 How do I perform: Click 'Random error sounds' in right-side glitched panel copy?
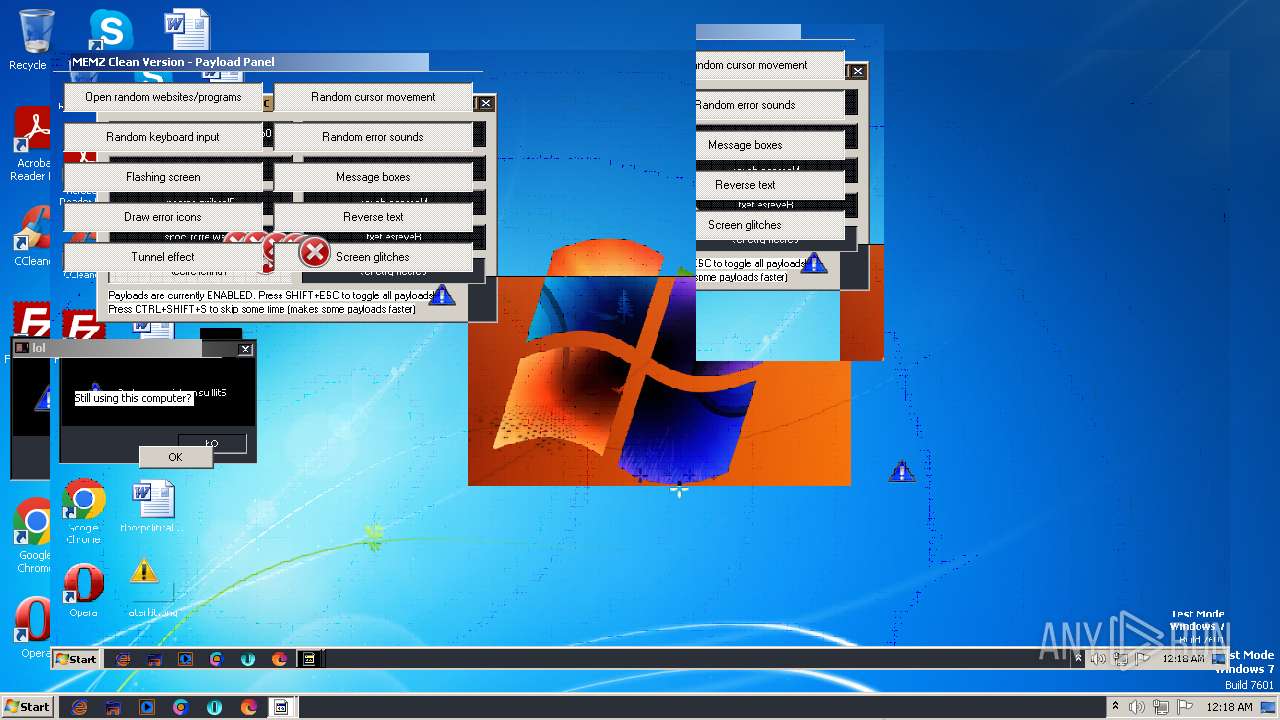point(770,105)
